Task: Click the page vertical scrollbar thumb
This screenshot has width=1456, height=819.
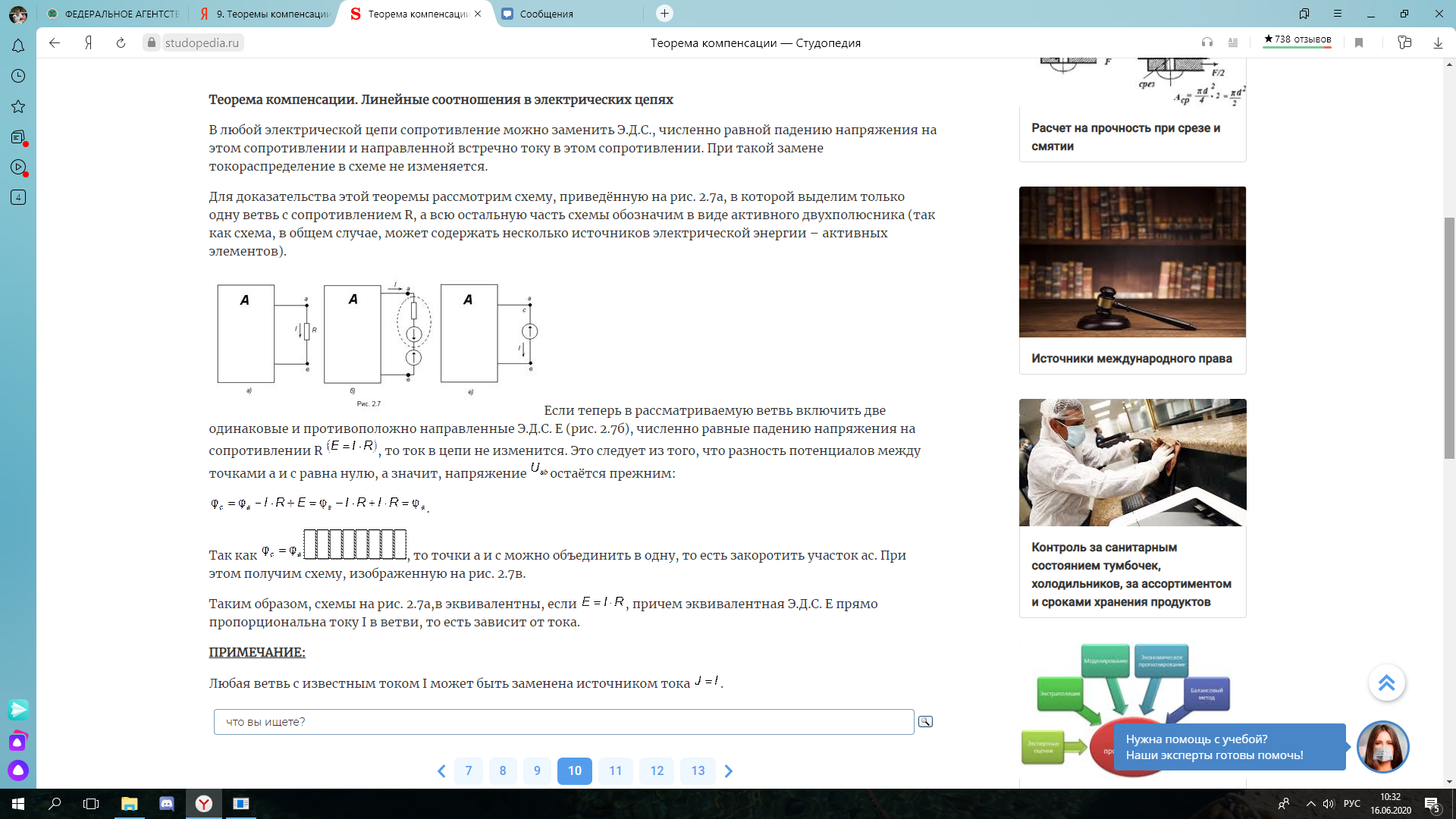Action: click(x=1449, y=337)
